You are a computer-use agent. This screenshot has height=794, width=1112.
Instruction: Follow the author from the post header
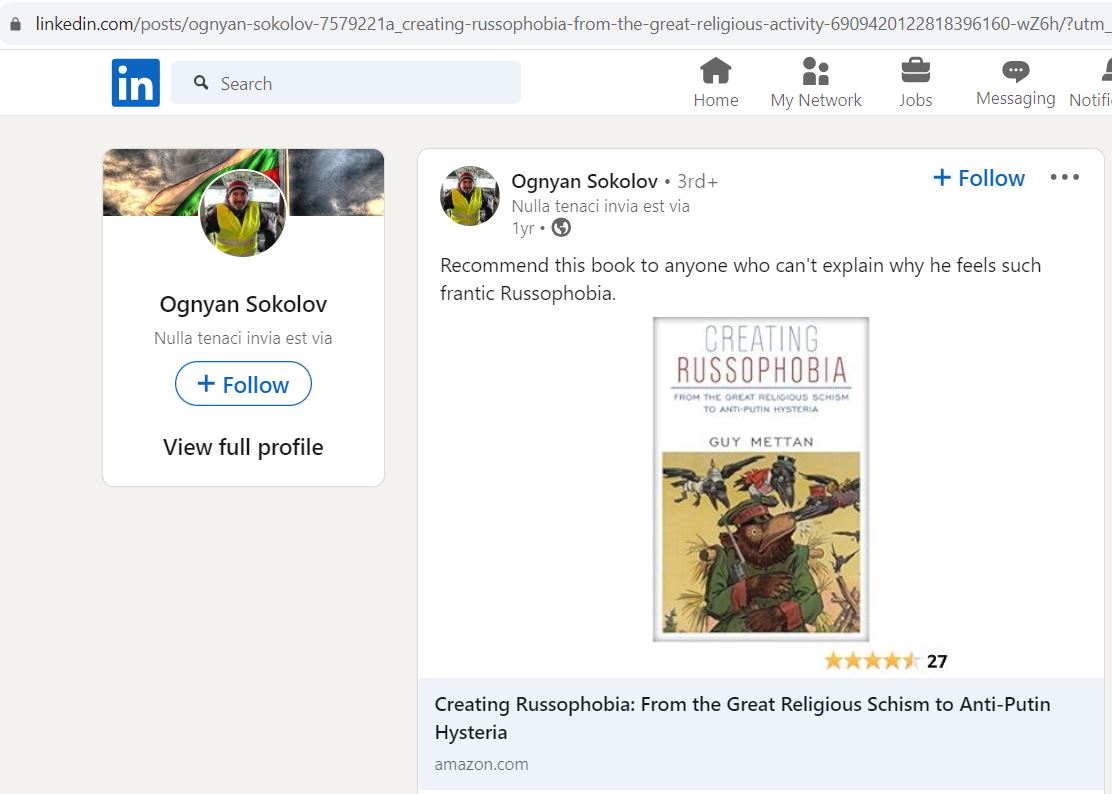[979, 178]
